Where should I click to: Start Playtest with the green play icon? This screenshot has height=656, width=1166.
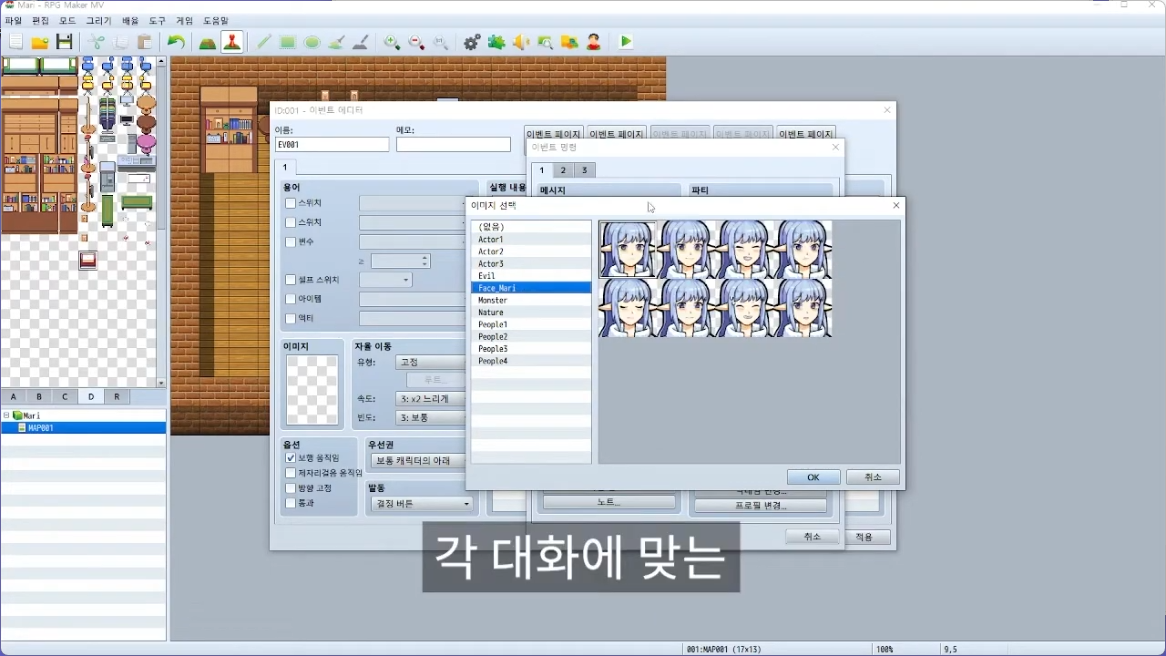pyautogui.click(x=626, y=42)
